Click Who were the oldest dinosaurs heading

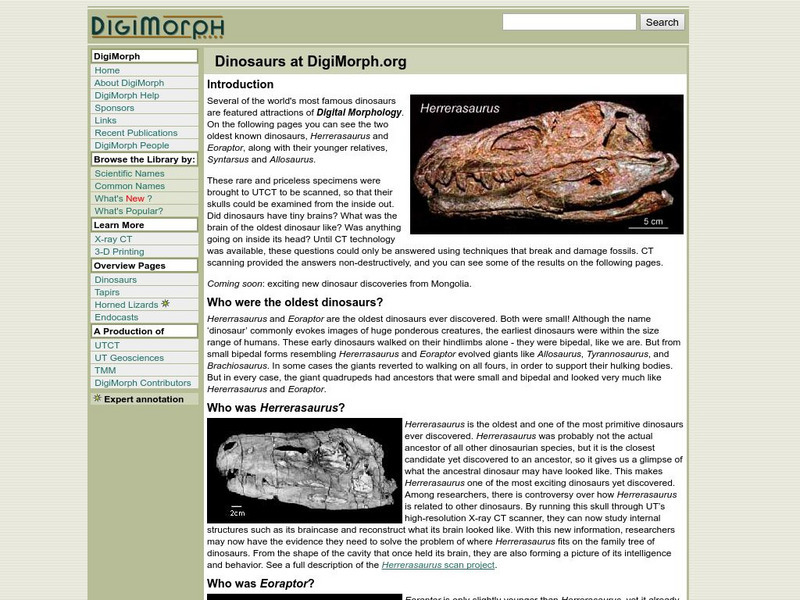295,302
